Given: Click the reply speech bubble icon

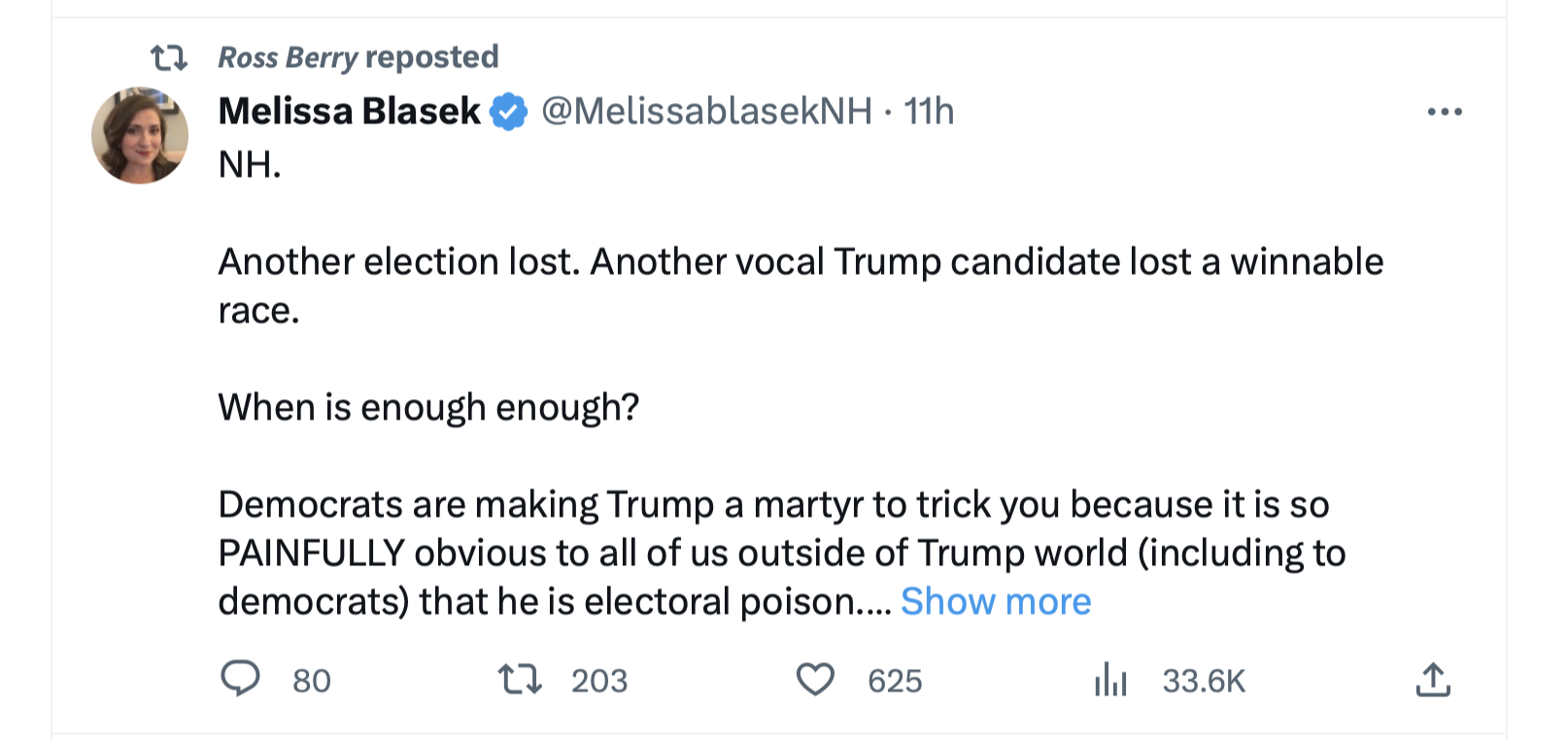Looking at the screenshot, I should tap(240, 679).
